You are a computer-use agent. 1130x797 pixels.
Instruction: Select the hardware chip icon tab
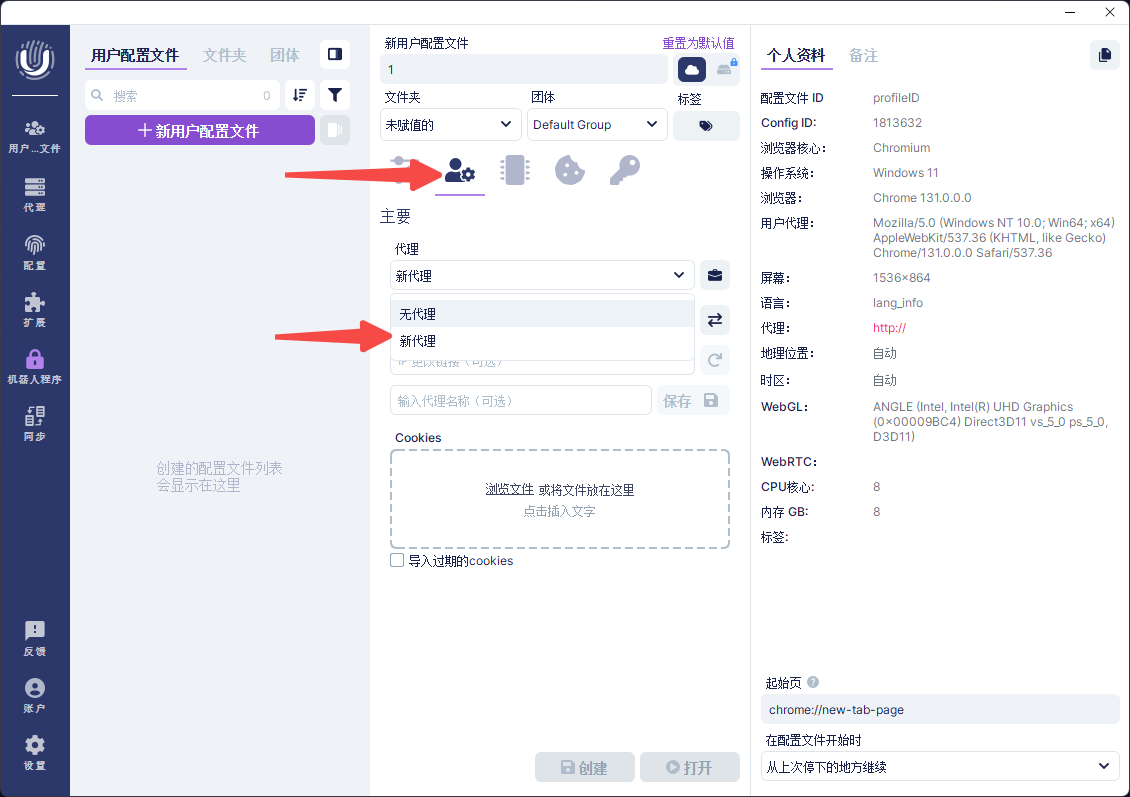tap(514, 171)
